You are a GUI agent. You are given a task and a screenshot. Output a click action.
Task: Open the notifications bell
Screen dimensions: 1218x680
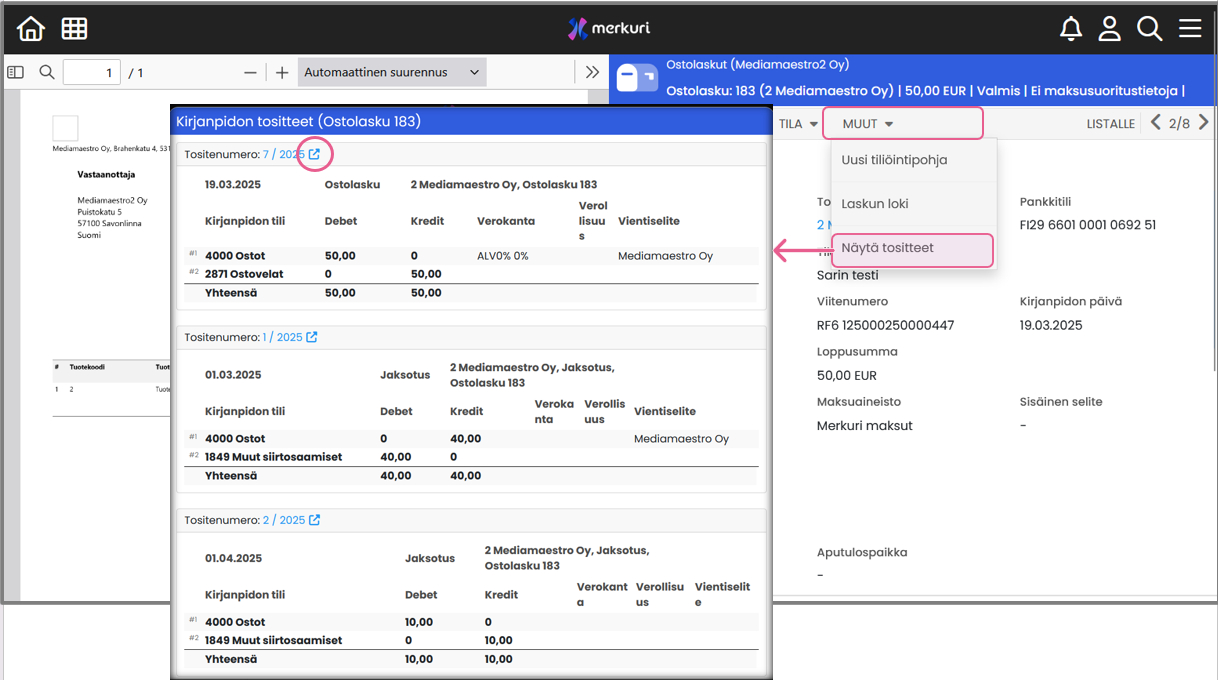[1070, 29]
